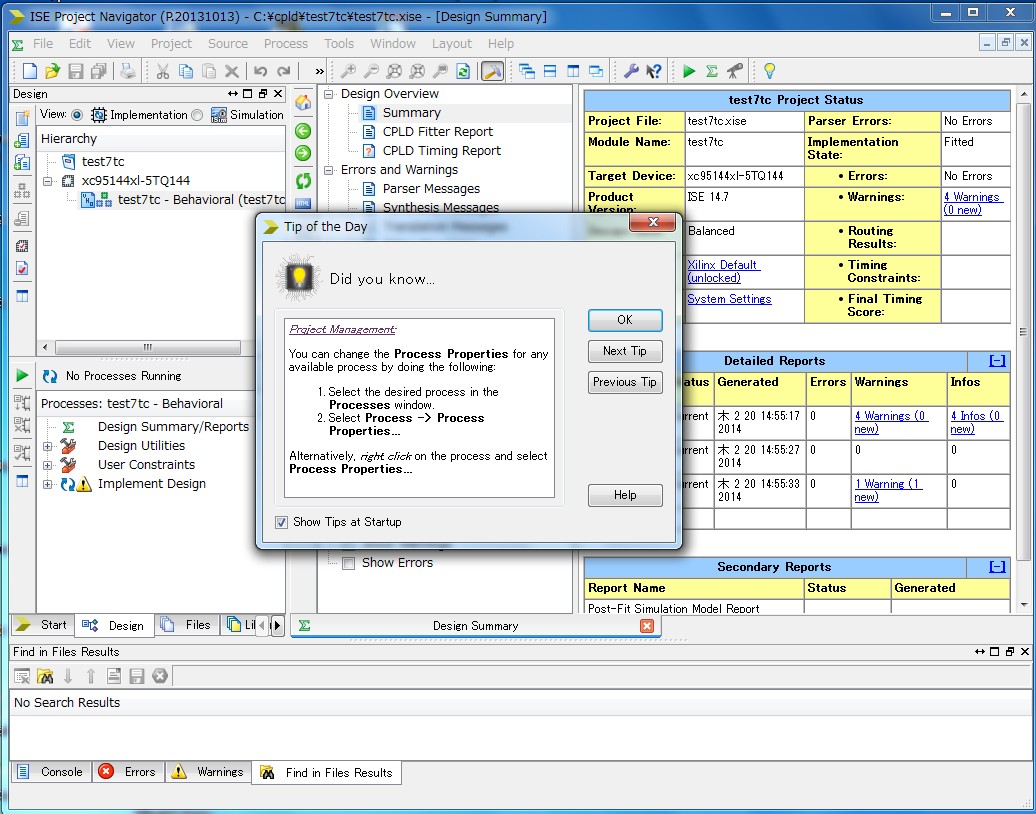
Task: Click the New file toolbar icon
Action: tap(30, 71)
